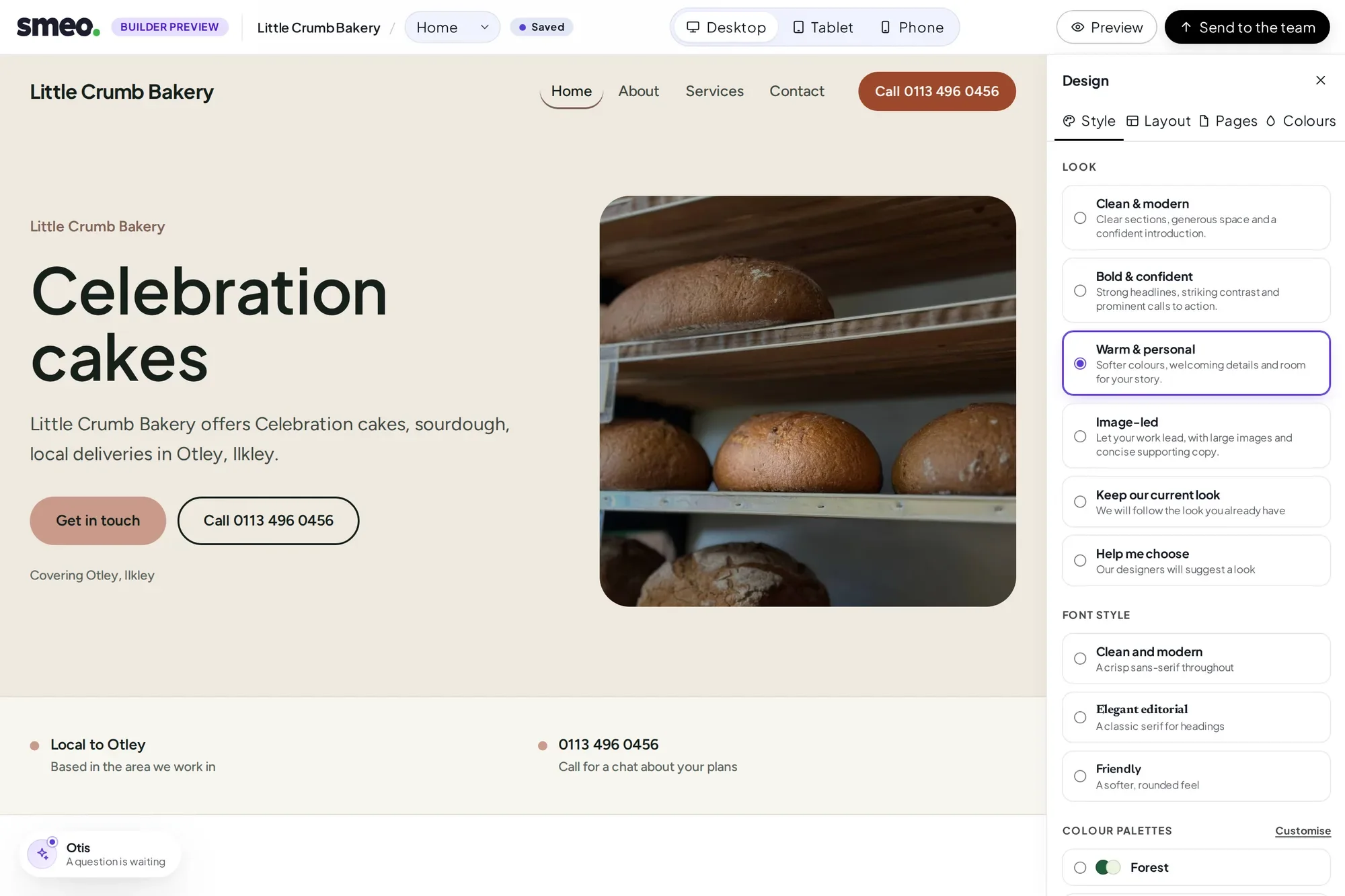Click the Tablet device icon

(798, 27)
